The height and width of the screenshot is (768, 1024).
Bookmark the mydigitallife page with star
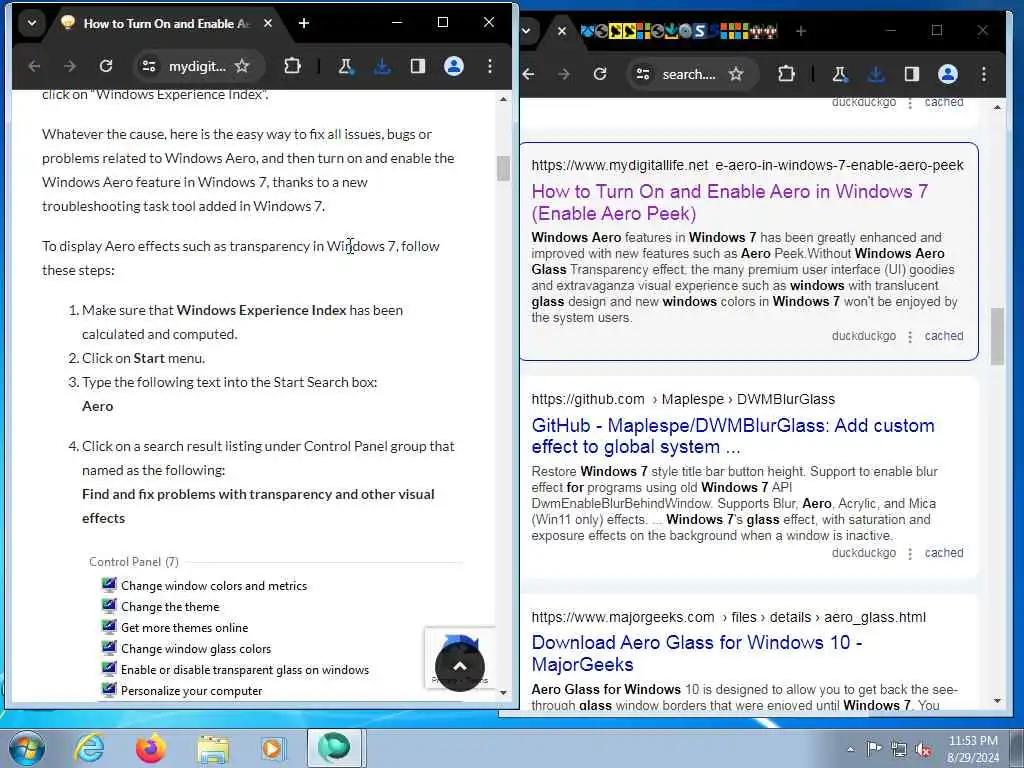pos(242,66)
